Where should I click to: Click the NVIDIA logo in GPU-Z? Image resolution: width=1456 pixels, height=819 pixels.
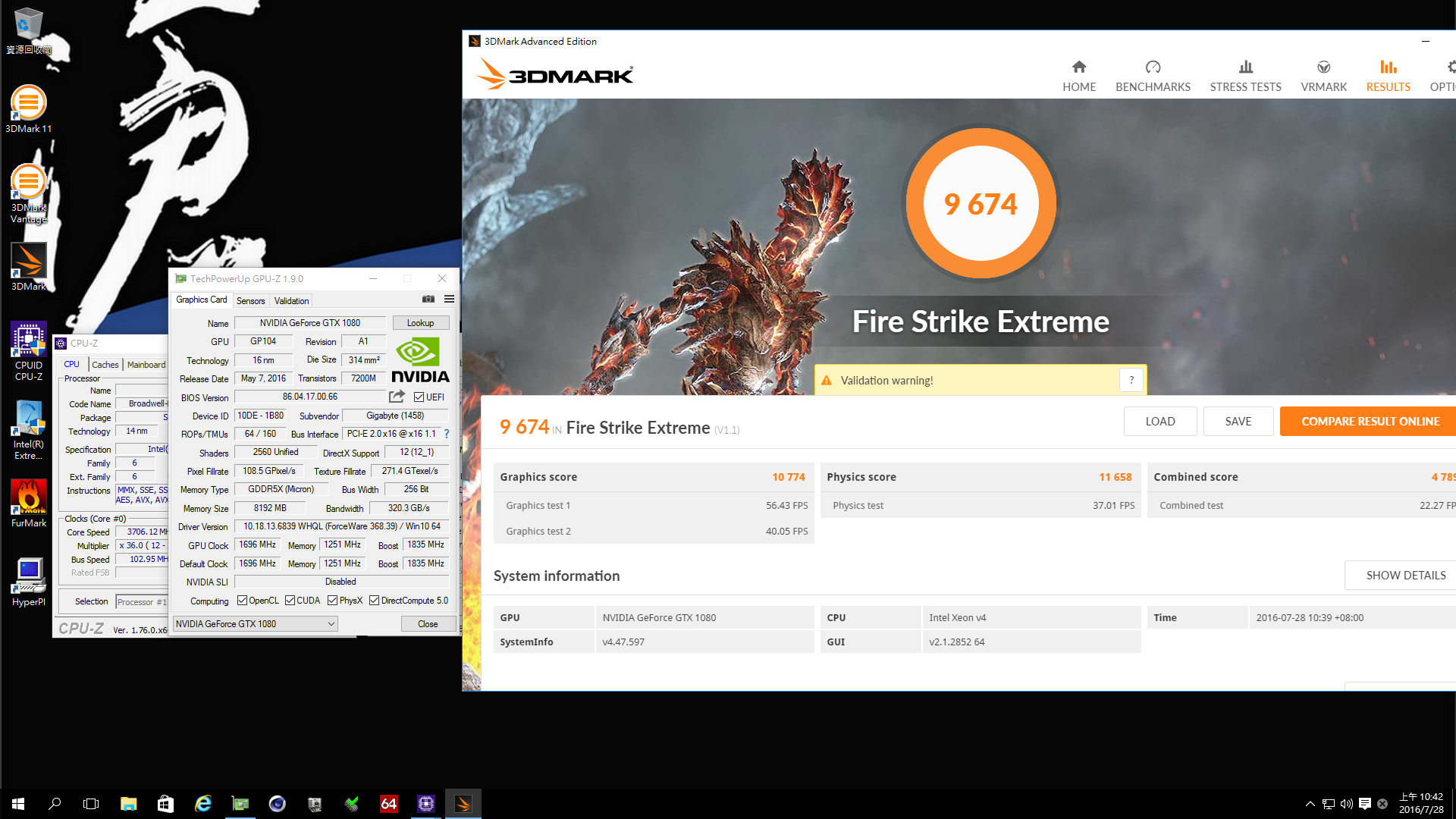click(x=420, y=359)
